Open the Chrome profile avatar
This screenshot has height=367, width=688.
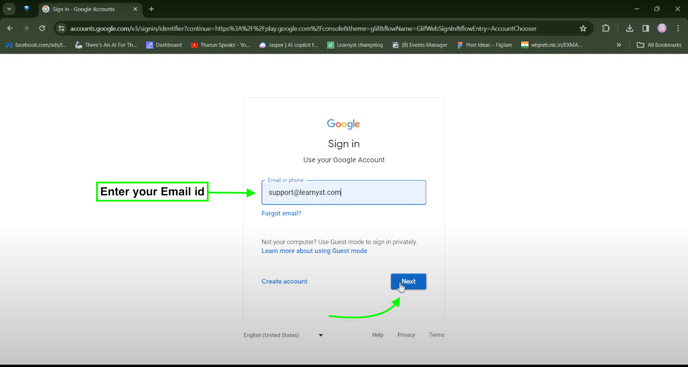pyautogui.click(x=662, y=29)
